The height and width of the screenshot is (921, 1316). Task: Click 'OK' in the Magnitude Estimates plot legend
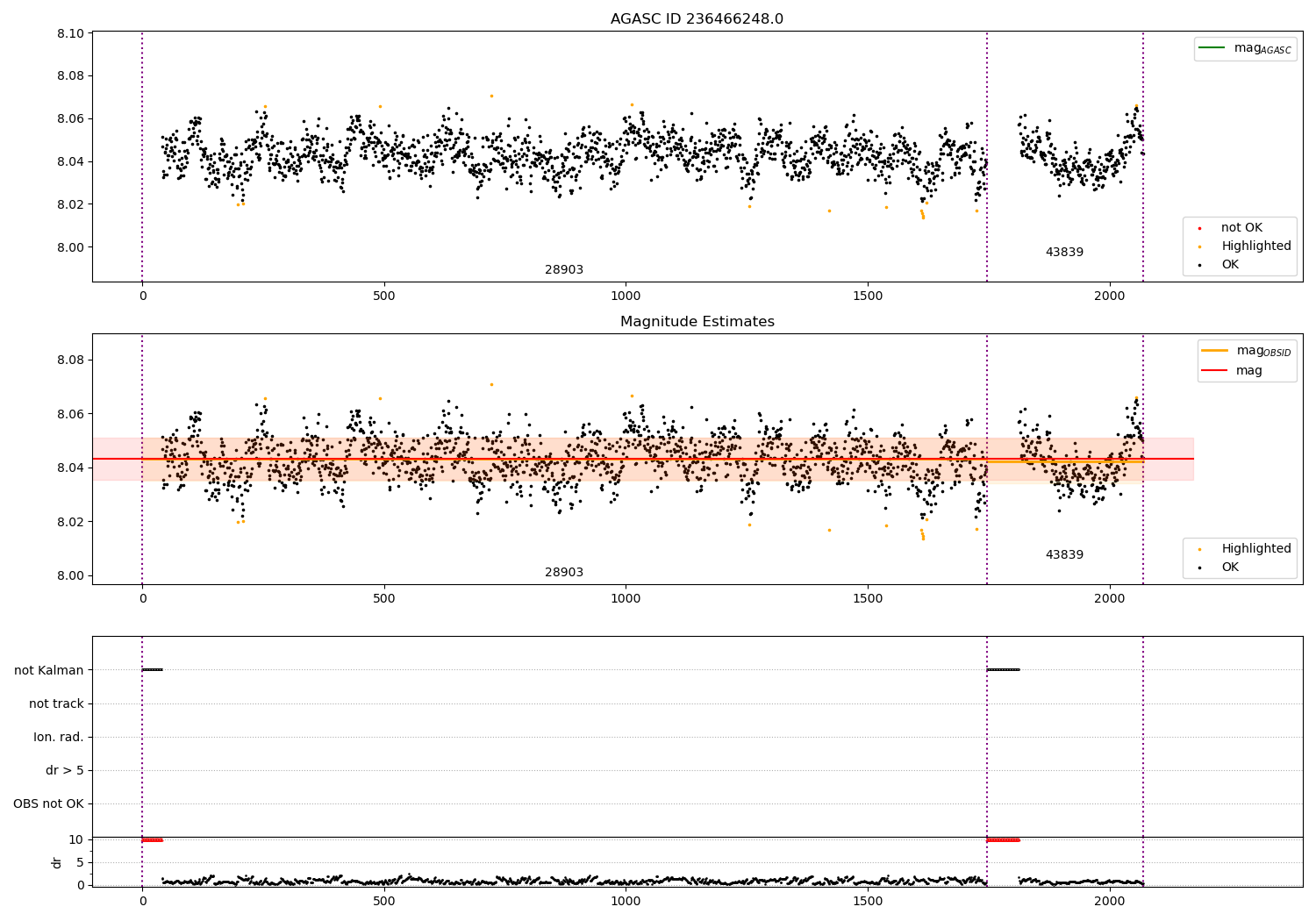click(1220, 568)
